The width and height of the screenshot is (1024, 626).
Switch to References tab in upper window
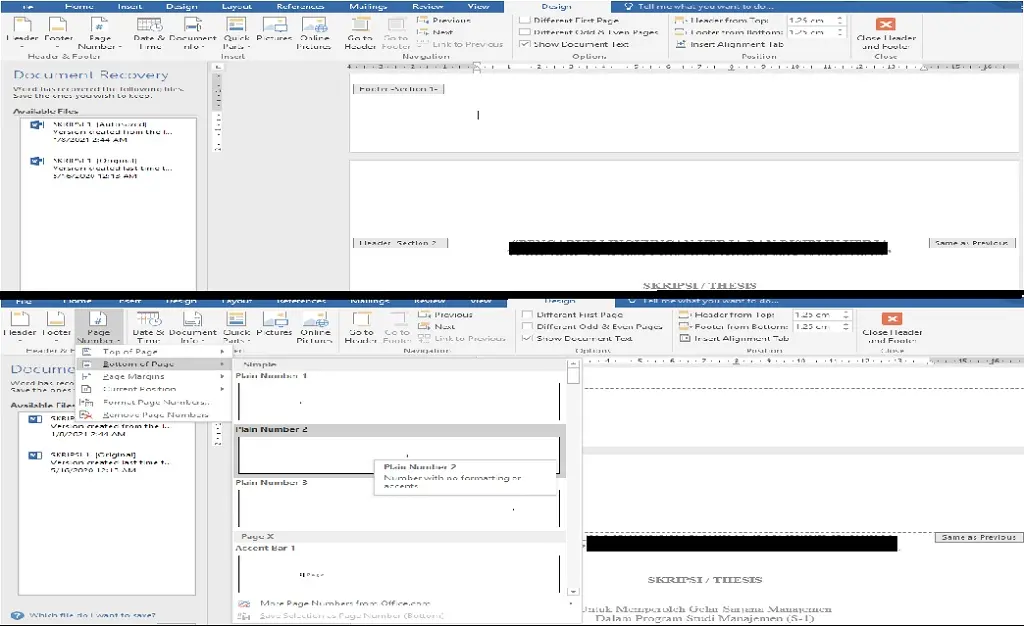(x=300, y=6)
